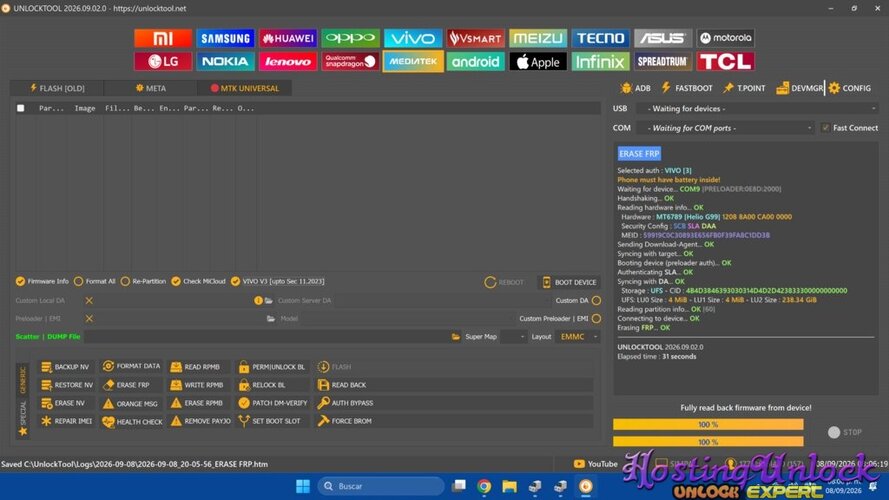Click the REBOOT button
The height and width of the screenshot is (500, 889).
click(504, 282)
